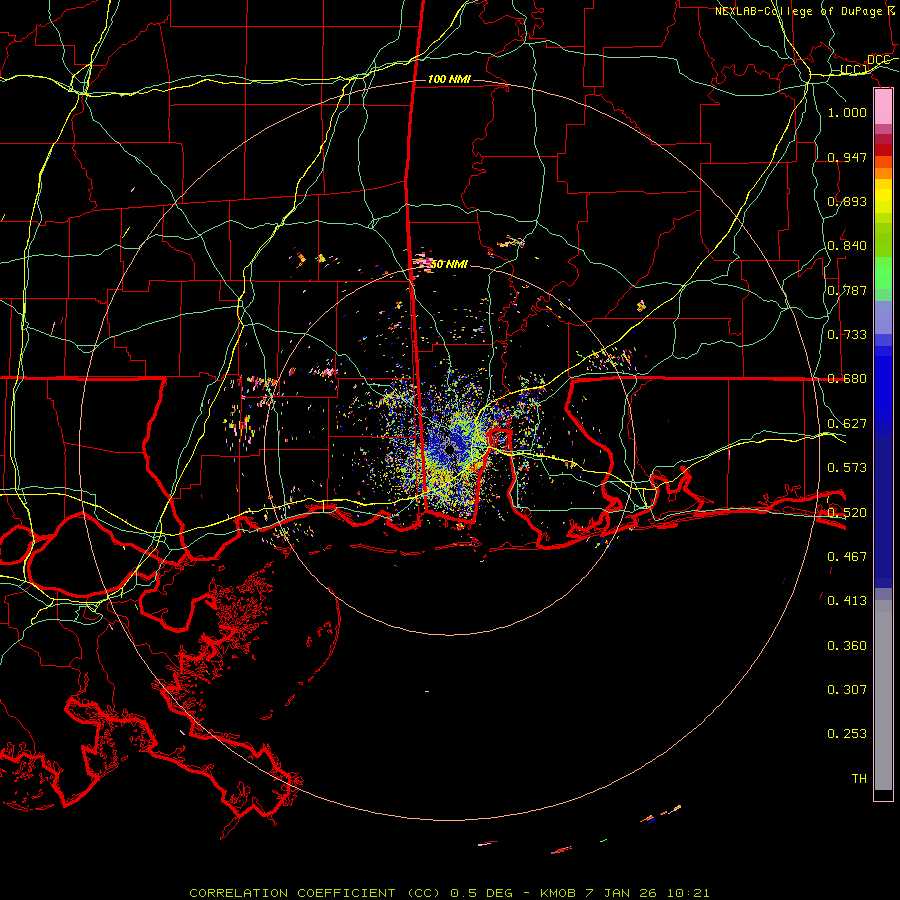900x900 pixels.
Task: Select the 1.000 value on color scale
Action: click(847, 112)
